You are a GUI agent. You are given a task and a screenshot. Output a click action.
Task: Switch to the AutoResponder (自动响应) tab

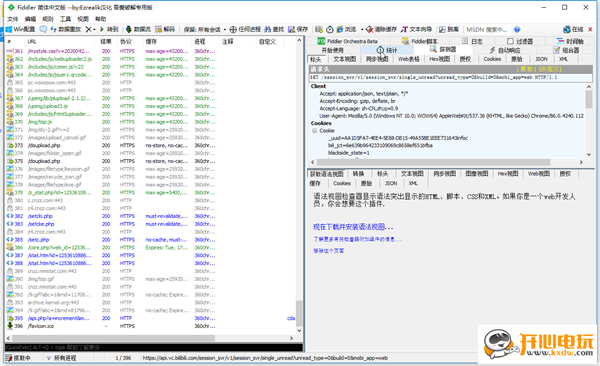pyautogui.click(x=505, y=50)
